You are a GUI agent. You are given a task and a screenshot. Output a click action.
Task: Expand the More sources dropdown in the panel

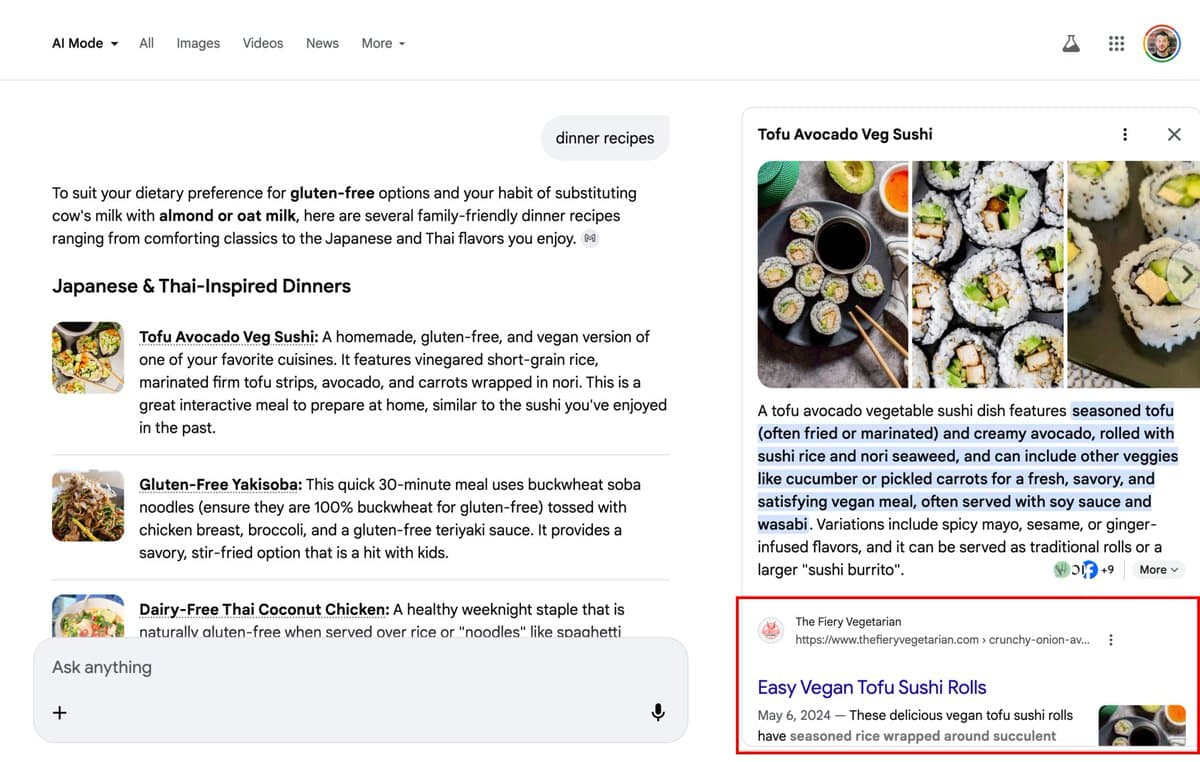(1157, 569)
